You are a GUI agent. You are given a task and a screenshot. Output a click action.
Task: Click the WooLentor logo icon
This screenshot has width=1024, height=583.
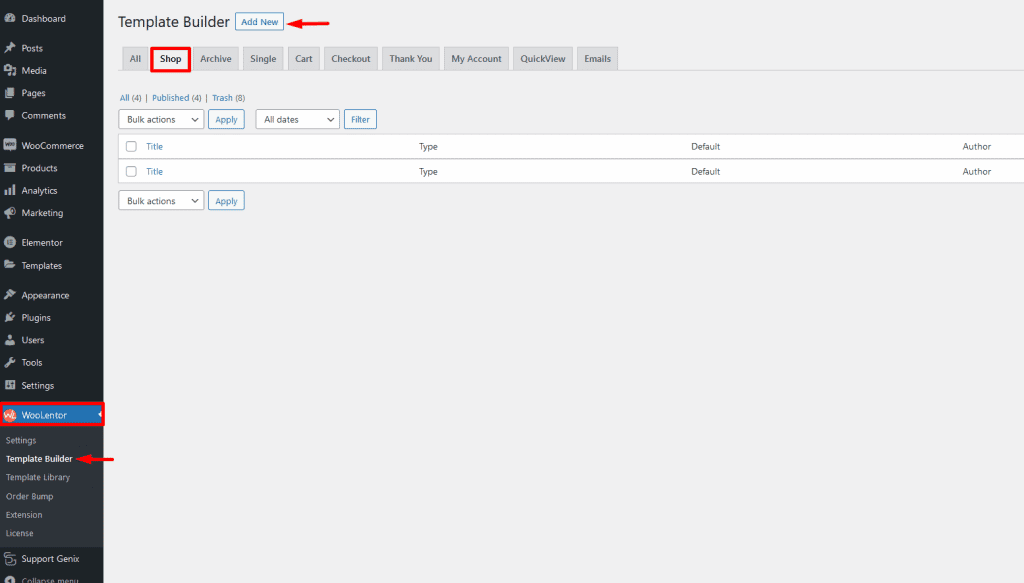pos(10,415)
